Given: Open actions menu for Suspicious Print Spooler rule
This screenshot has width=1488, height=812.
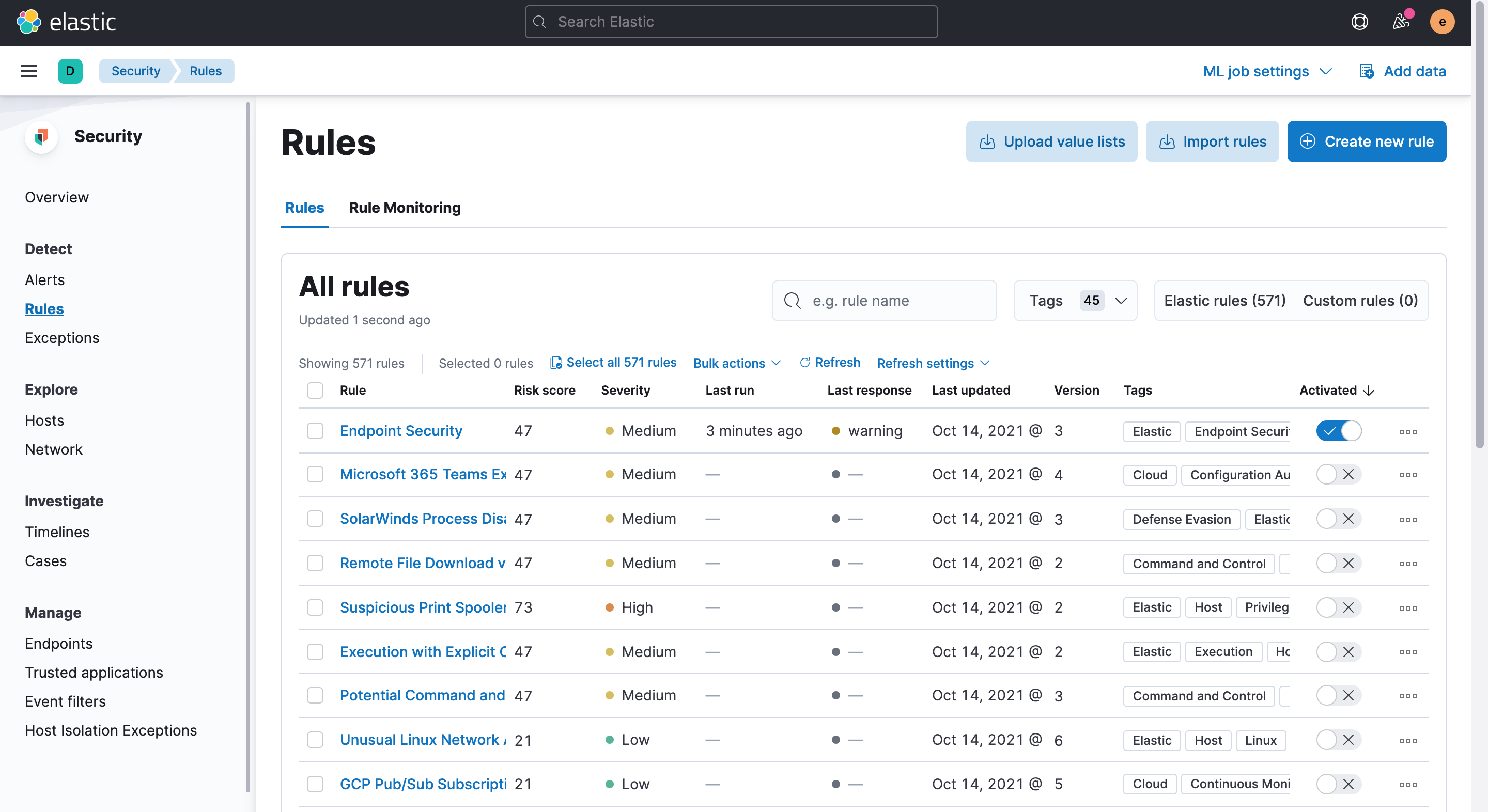Looking at the screenshot, I should click(1408, 607).
